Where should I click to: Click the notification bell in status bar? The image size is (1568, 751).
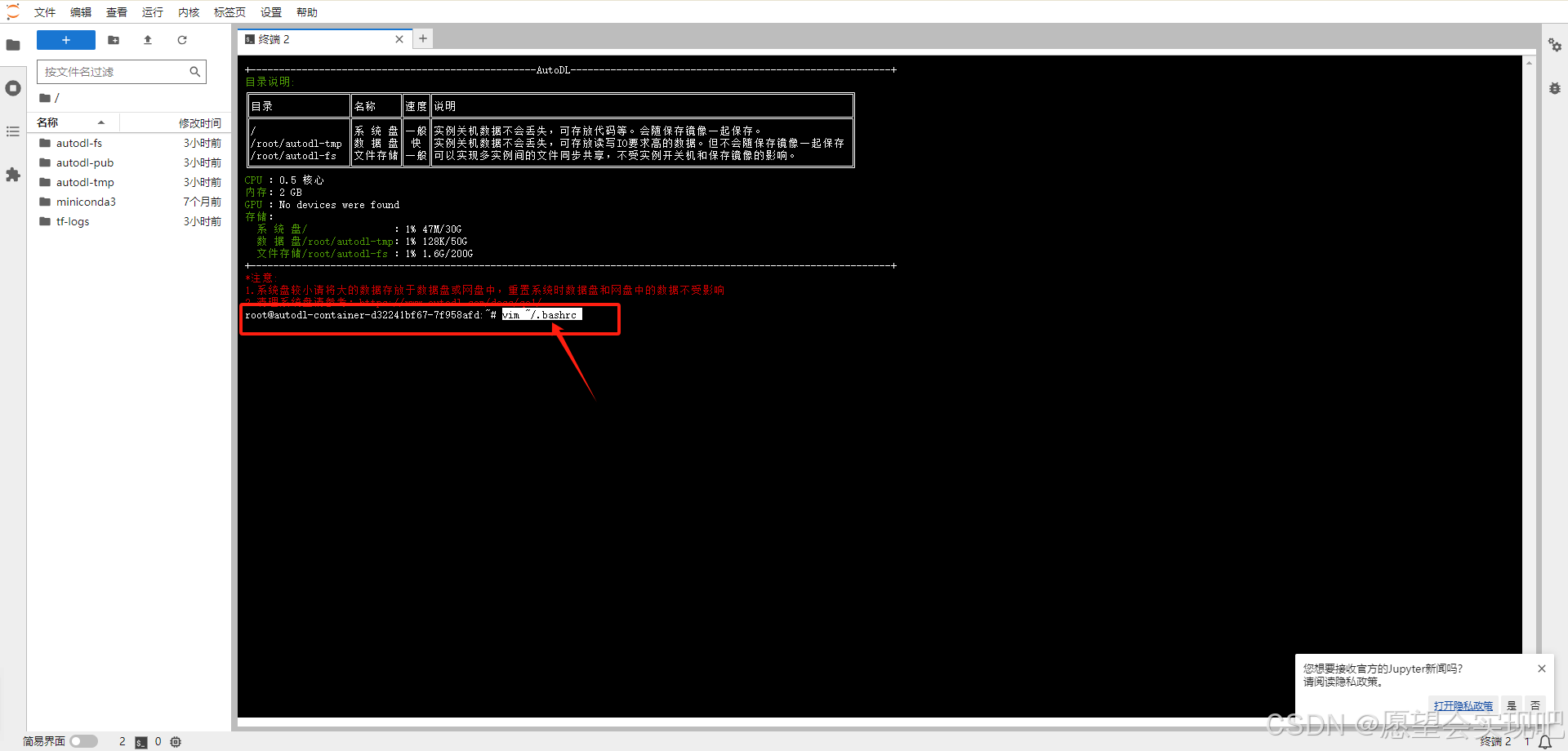coord(1545,742)
